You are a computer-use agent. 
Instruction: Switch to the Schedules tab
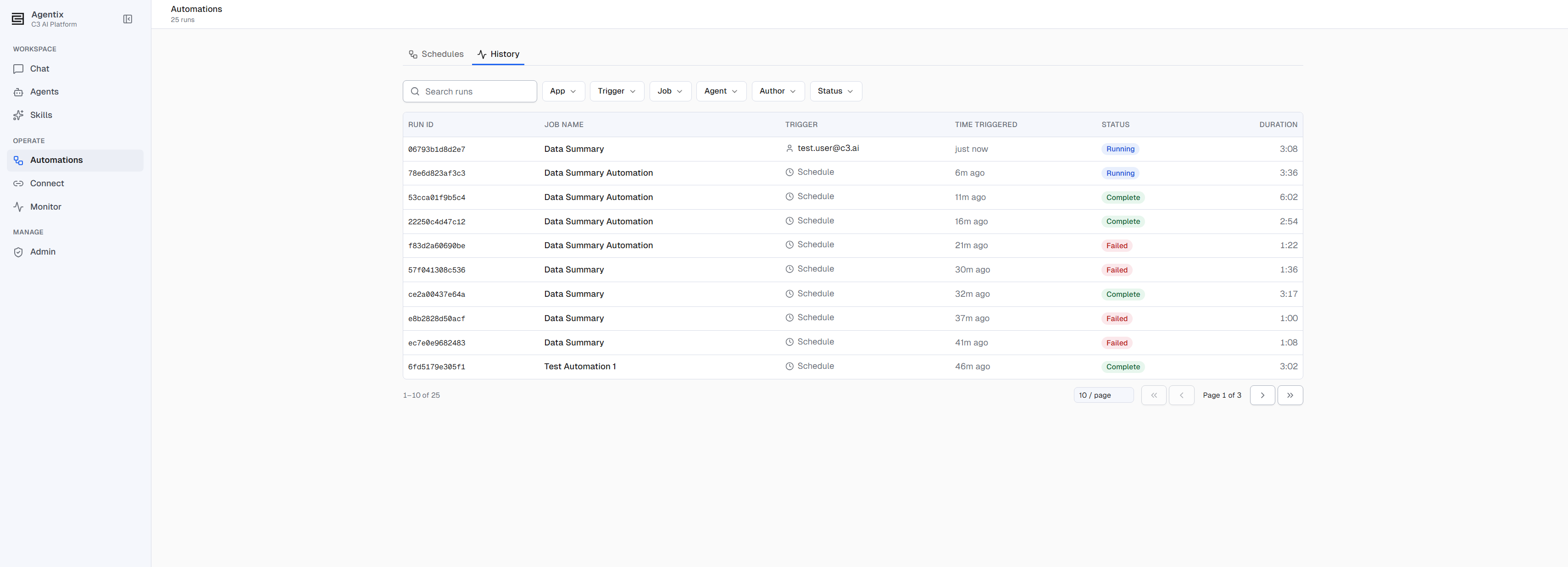(x=436, y=54)
